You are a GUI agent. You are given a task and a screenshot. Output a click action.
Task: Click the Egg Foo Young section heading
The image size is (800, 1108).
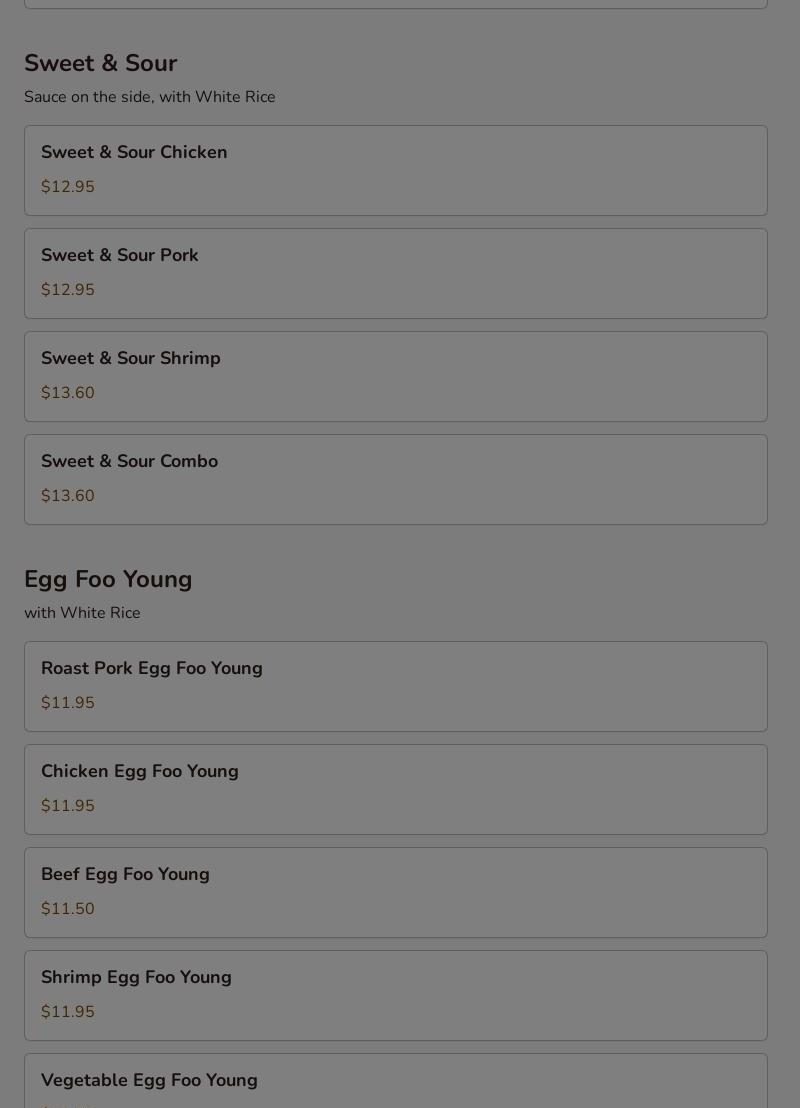coord(108,579)
